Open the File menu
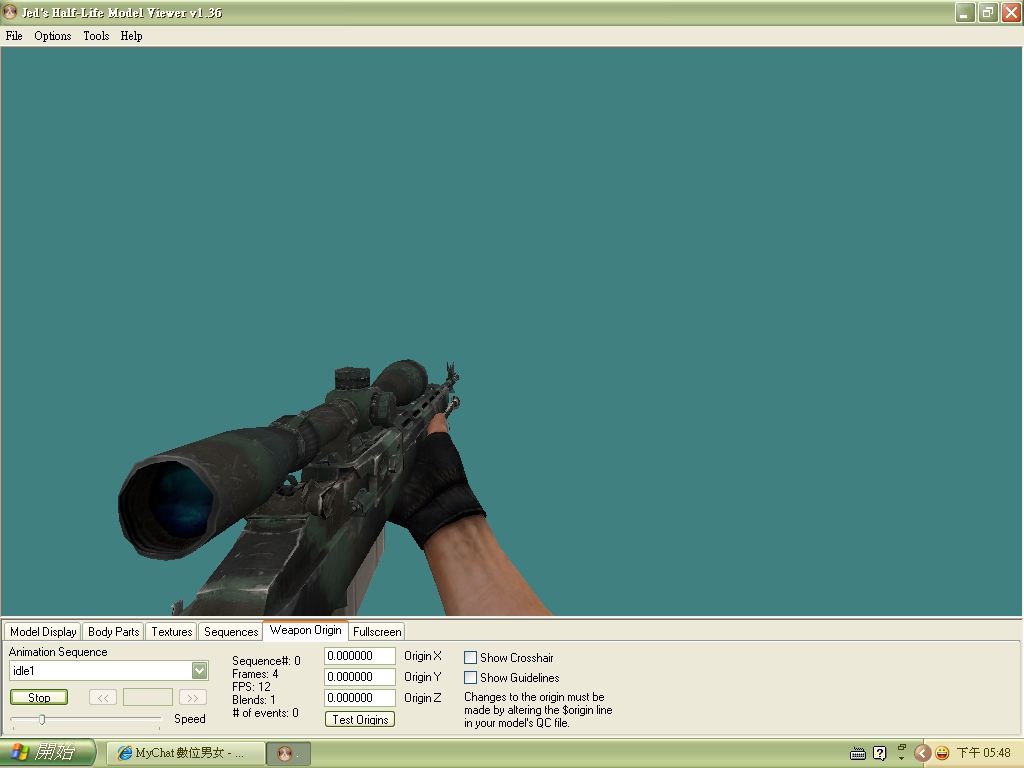This screenshot has height=768, width=1024. click(x=14, y=36)
